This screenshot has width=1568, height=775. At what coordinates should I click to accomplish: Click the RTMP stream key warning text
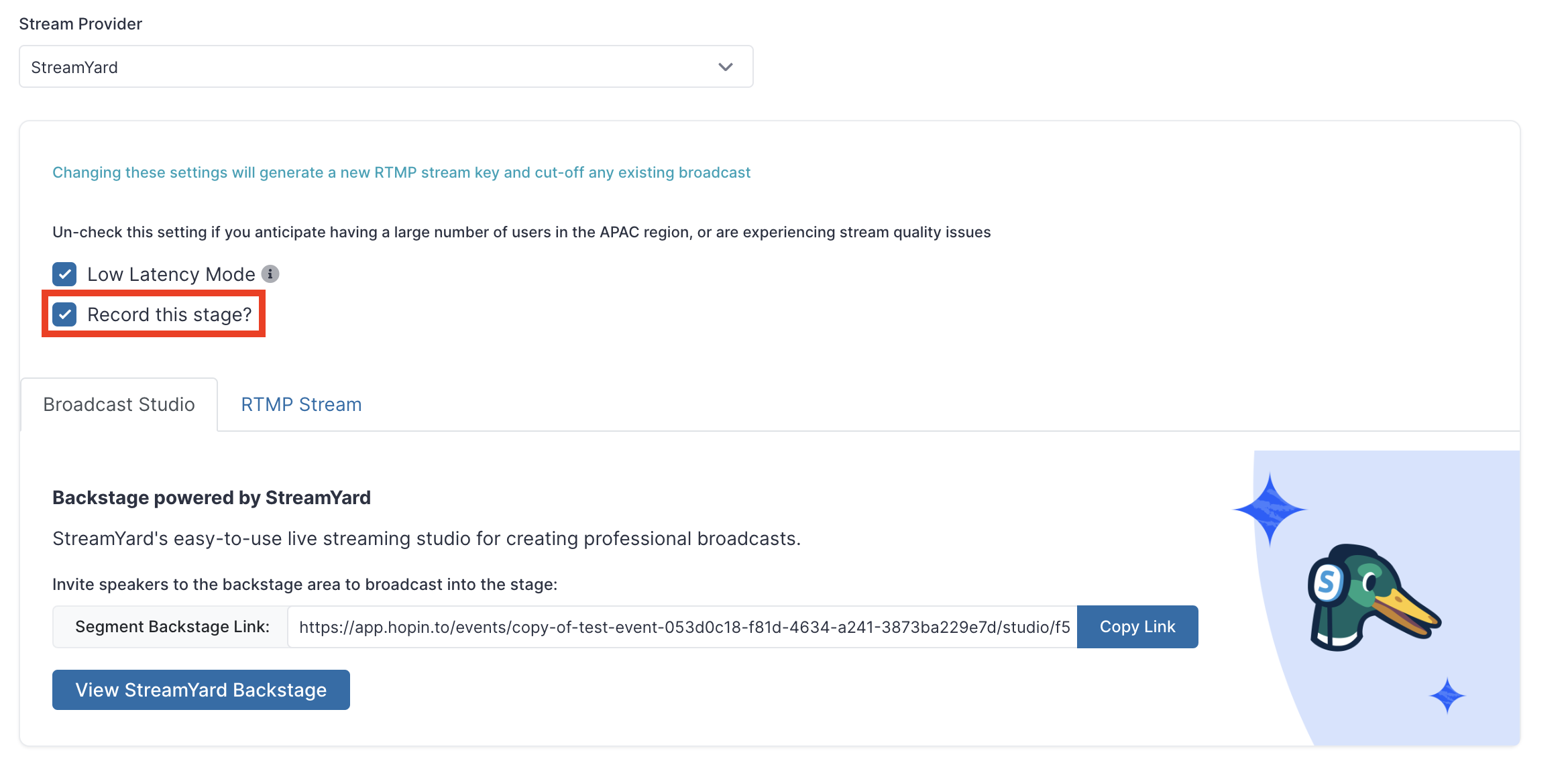pos(401,172)
